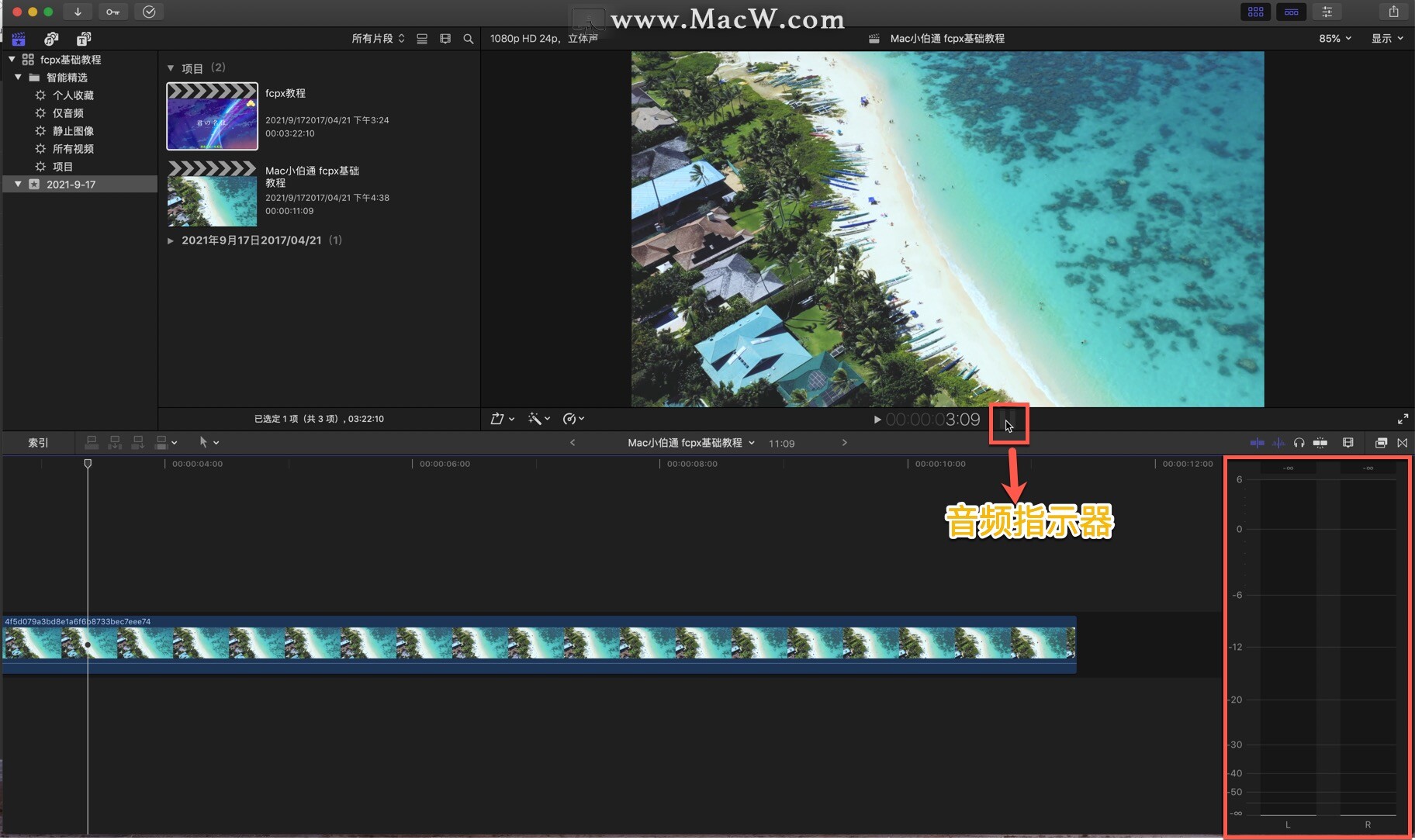Screen dimensions: 1415x840
Task: Show the transitions browser
Action: [x=1403, y=443]
